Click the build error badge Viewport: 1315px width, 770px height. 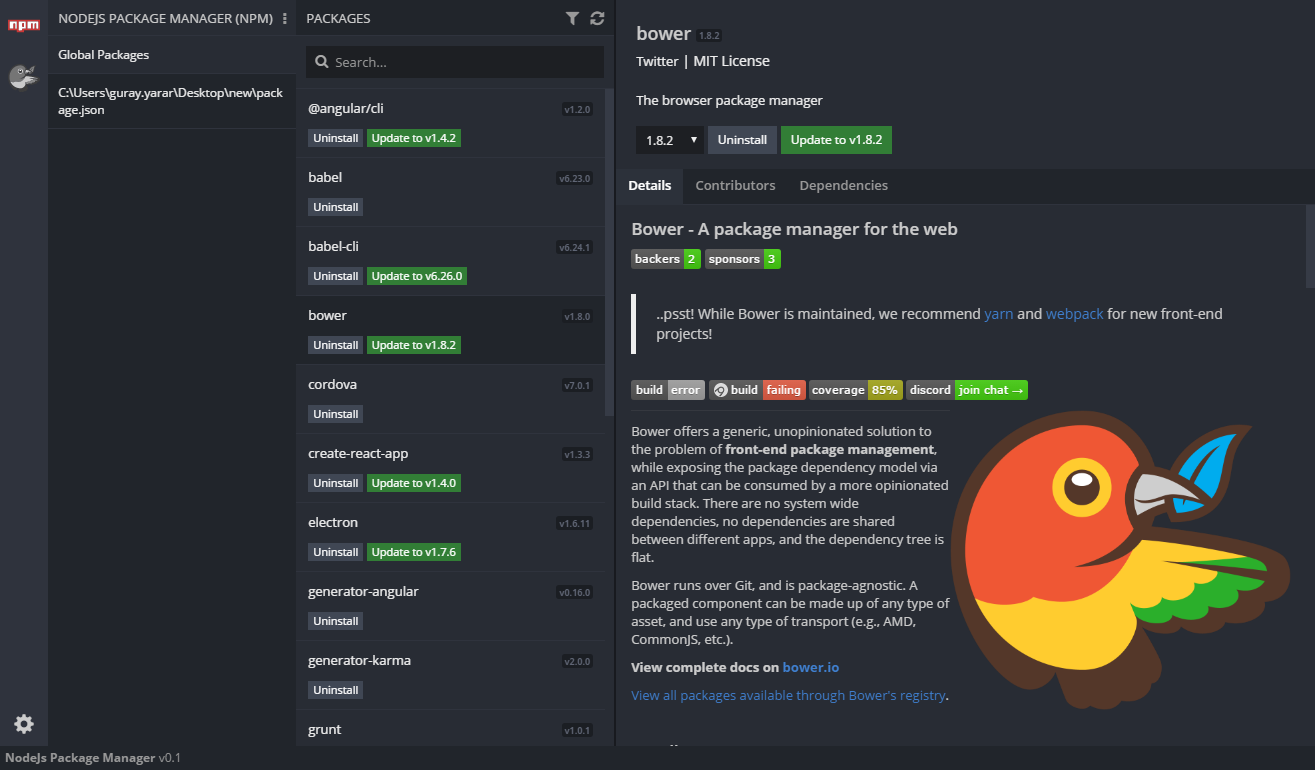point(668,390)
